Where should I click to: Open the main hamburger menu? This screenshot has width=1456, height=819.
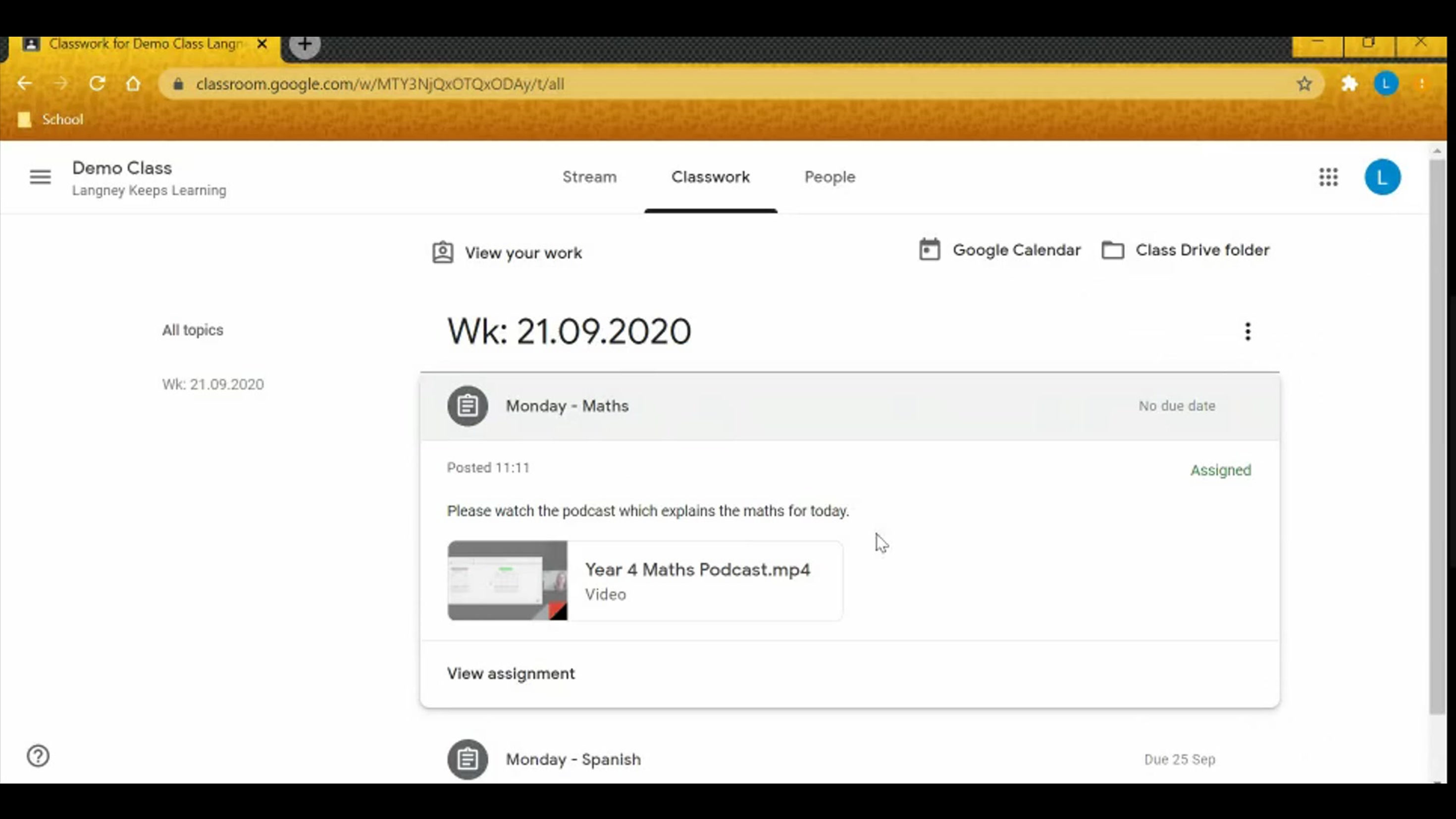click(40, 177)
